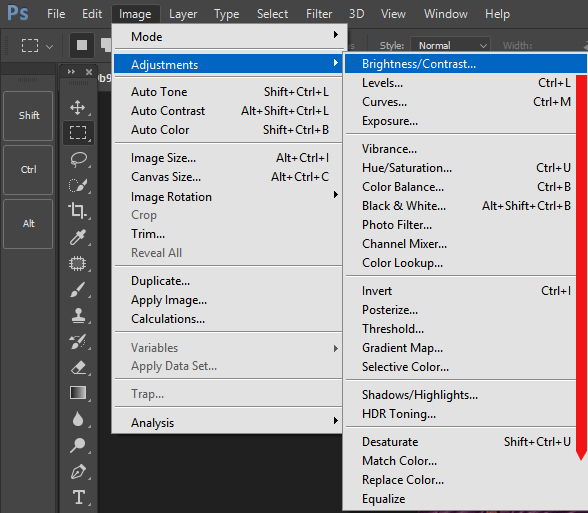Select the Horizontal Type tool
588x513 pixels.
pos(79,497)
